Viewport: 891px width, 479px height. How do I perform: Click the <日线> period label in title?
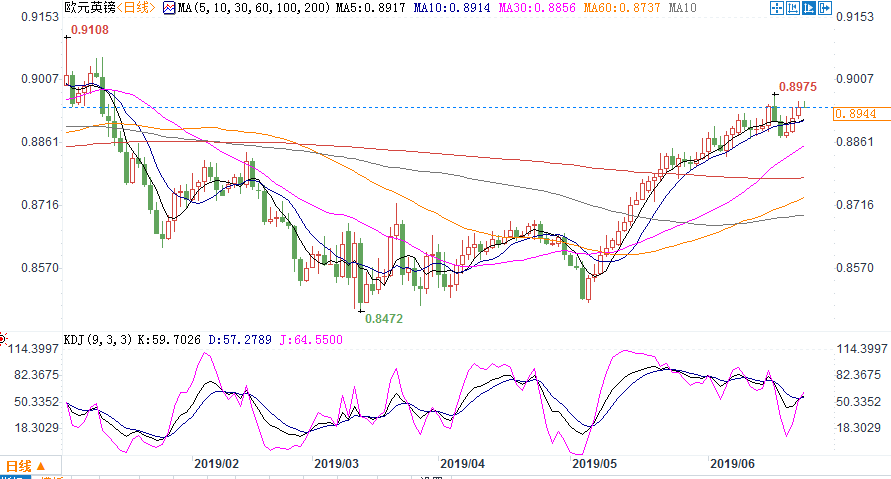pyautogui.click(x=136, y=7)
